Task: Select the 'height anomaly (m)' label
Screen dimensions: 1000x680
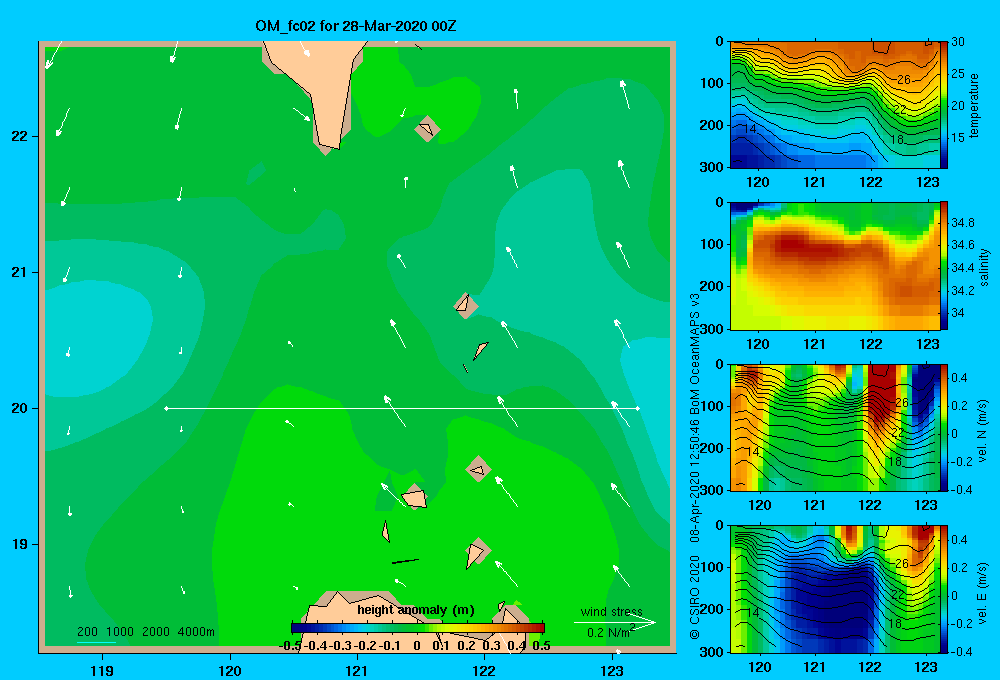Action: (416, 610)
